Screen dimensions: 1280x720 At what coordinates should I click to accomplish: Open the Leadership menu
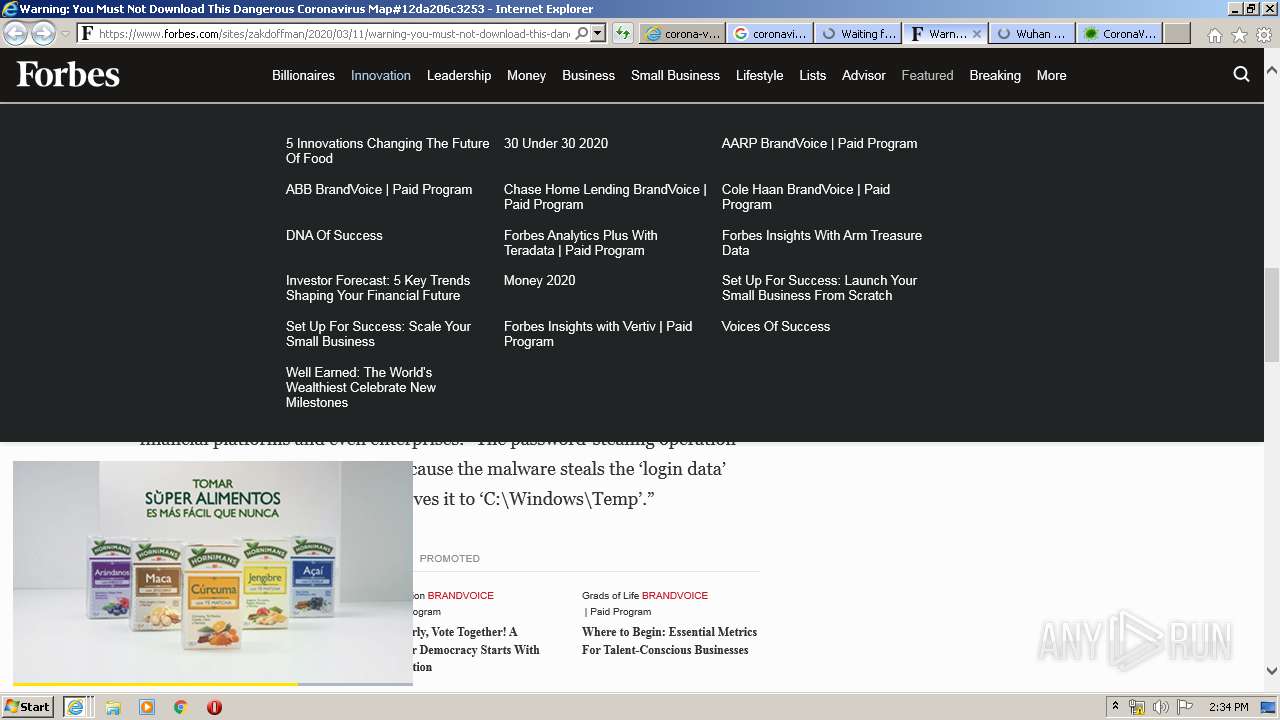click(459, 75)
